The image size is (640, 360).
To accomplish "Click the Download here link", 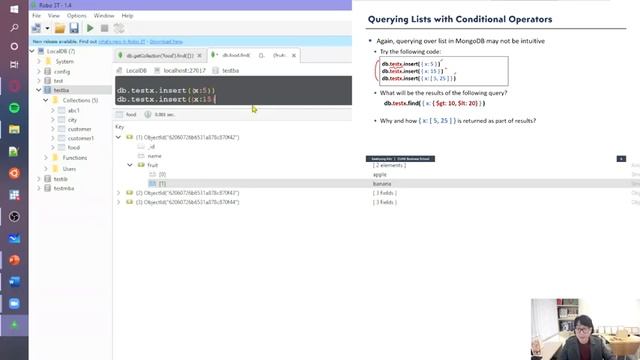I will coord(166,42).
